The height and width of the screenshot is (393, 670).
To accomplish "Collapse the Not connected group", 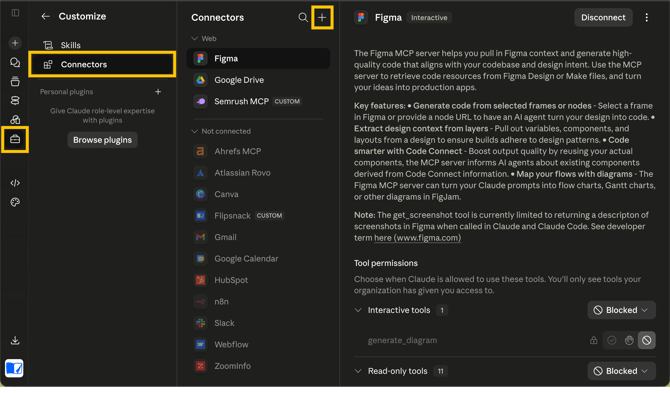I will click(x=194, y=131).
